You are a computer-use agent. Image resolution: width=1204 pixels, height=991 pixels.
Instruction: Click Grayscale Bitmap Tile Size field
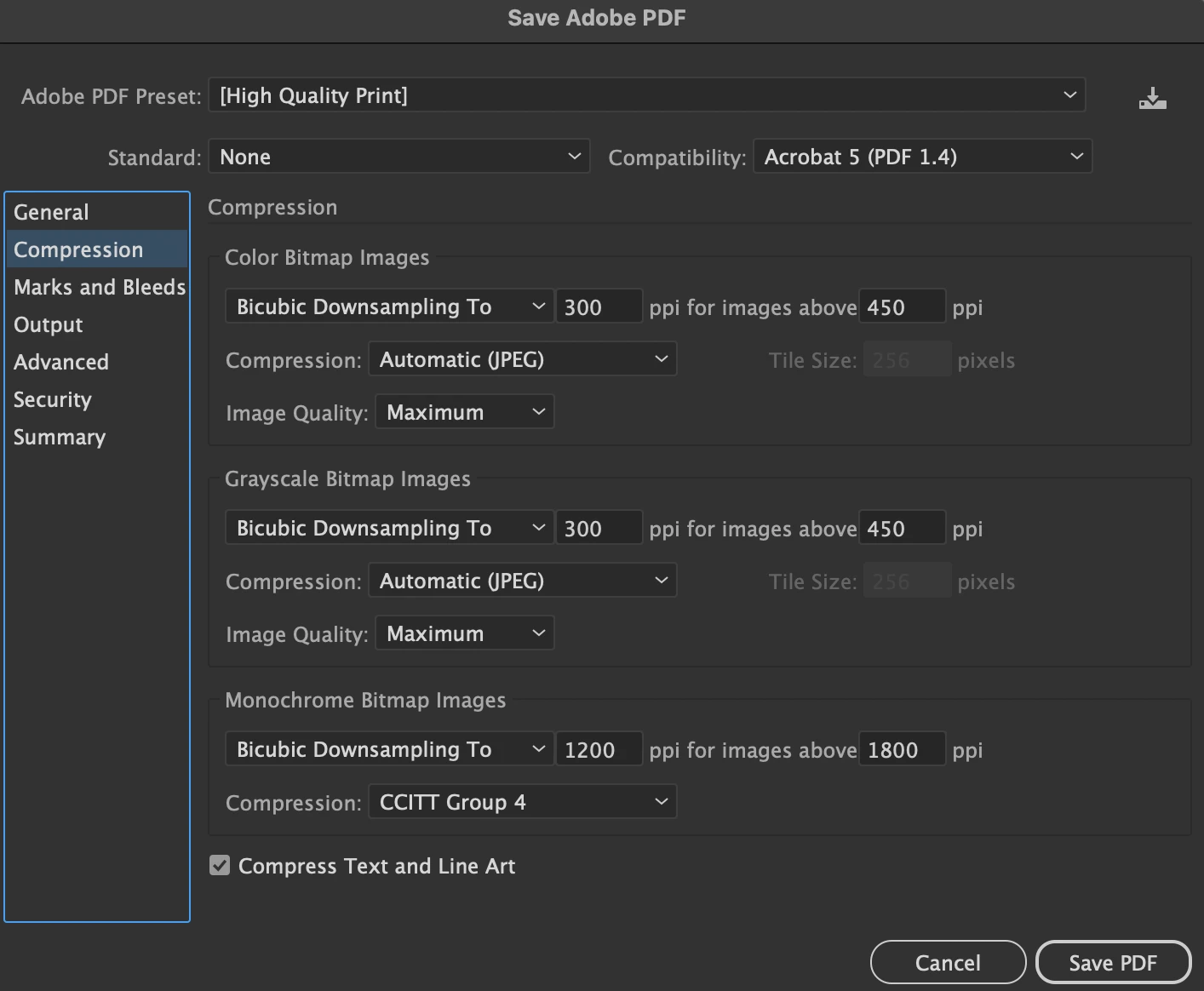(x=908, y=581)
